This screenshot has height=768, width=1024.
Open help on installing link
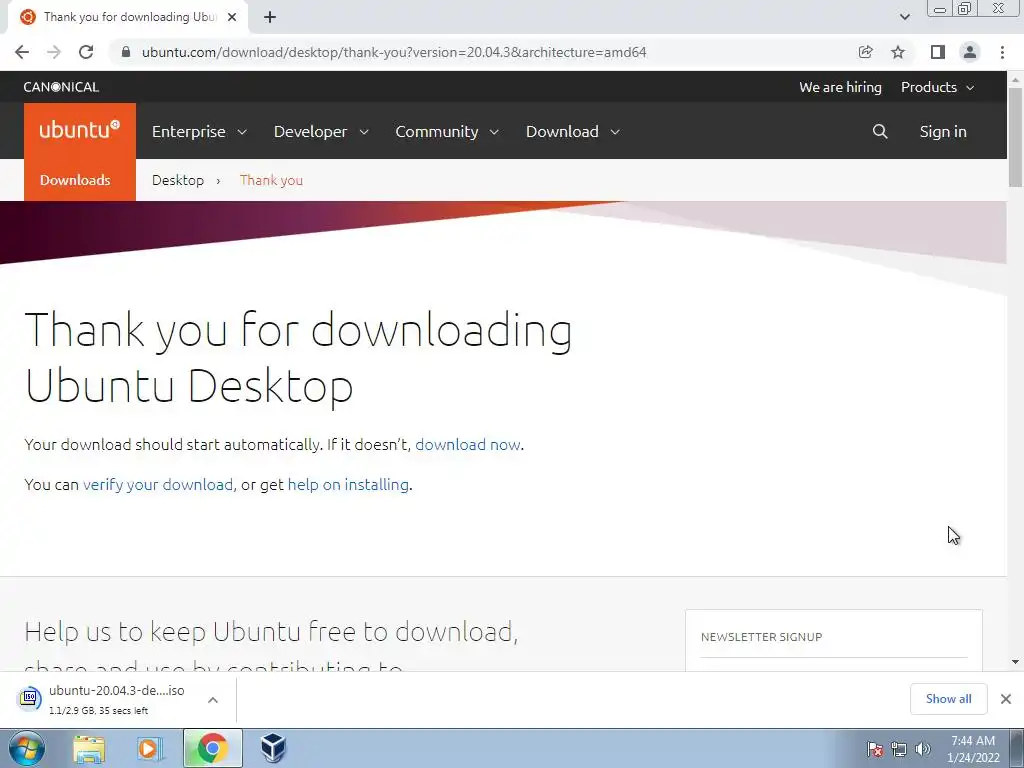pyautogui.click(x=348, y=484)
